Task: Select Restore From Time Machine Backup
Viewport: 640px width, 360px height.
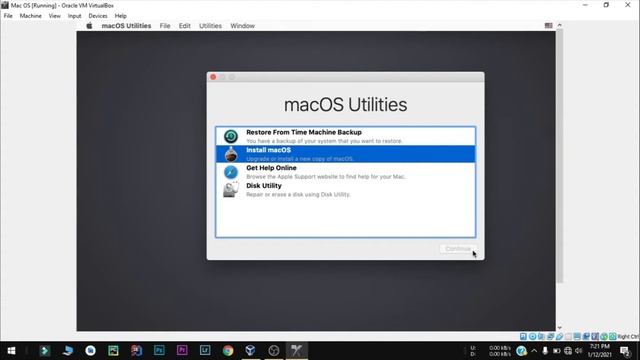Action: [345, 136]
